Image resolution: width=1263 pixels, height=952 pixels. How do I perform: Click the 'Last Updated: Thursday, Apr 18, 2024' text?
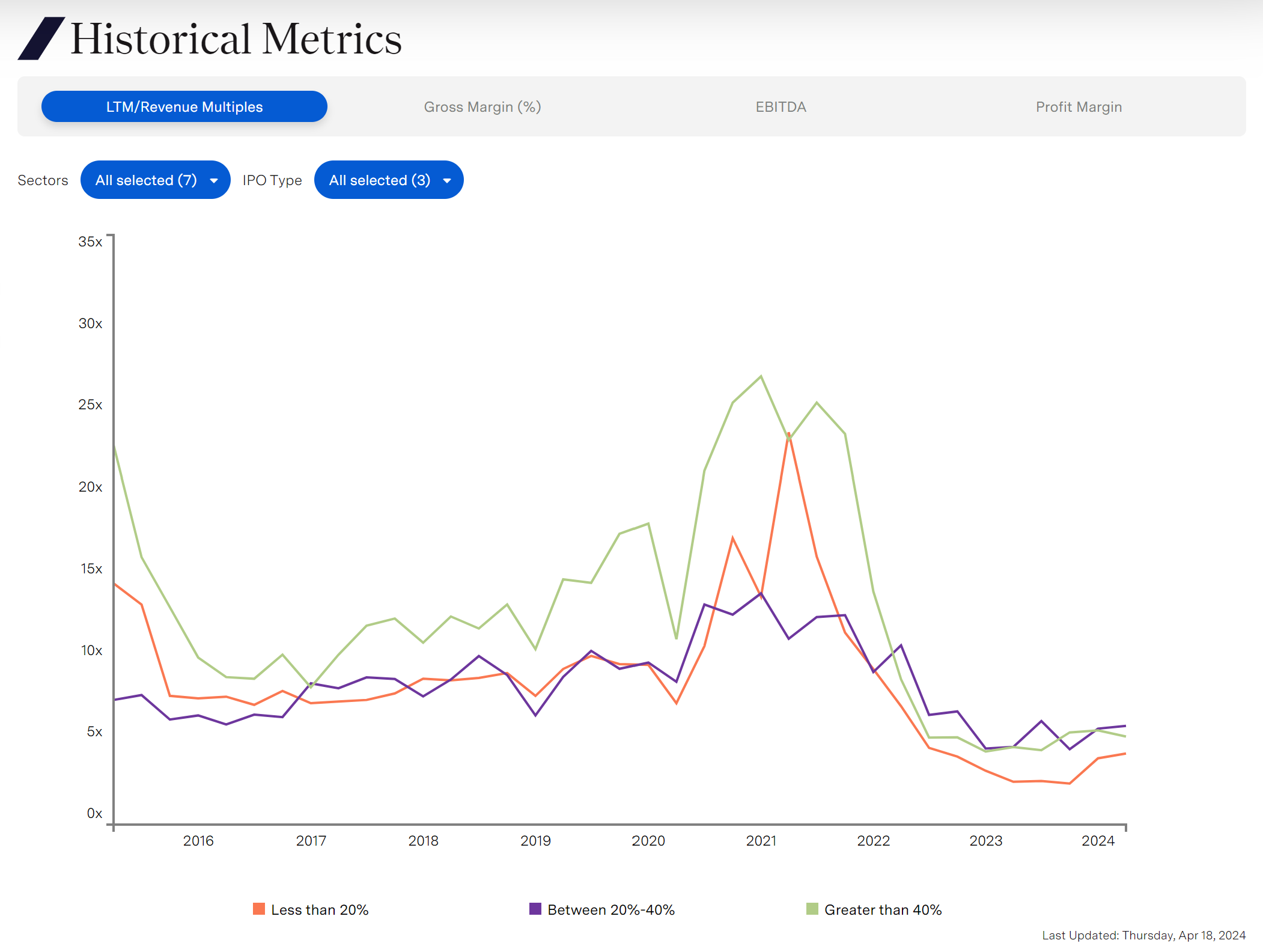tap(1143, 935)
